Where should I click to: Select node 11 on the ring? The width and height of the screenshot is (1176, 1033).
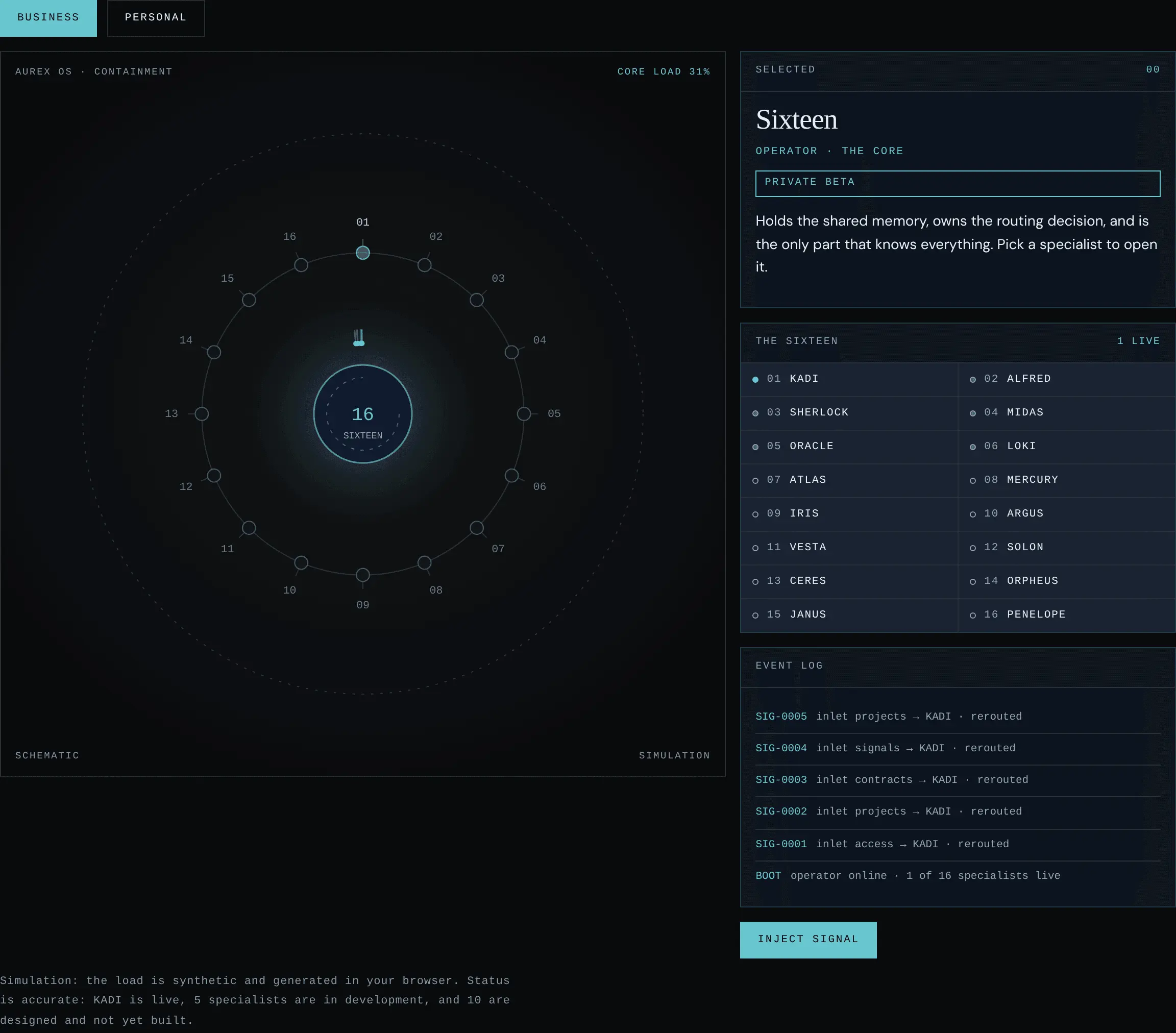click(249, 528)
